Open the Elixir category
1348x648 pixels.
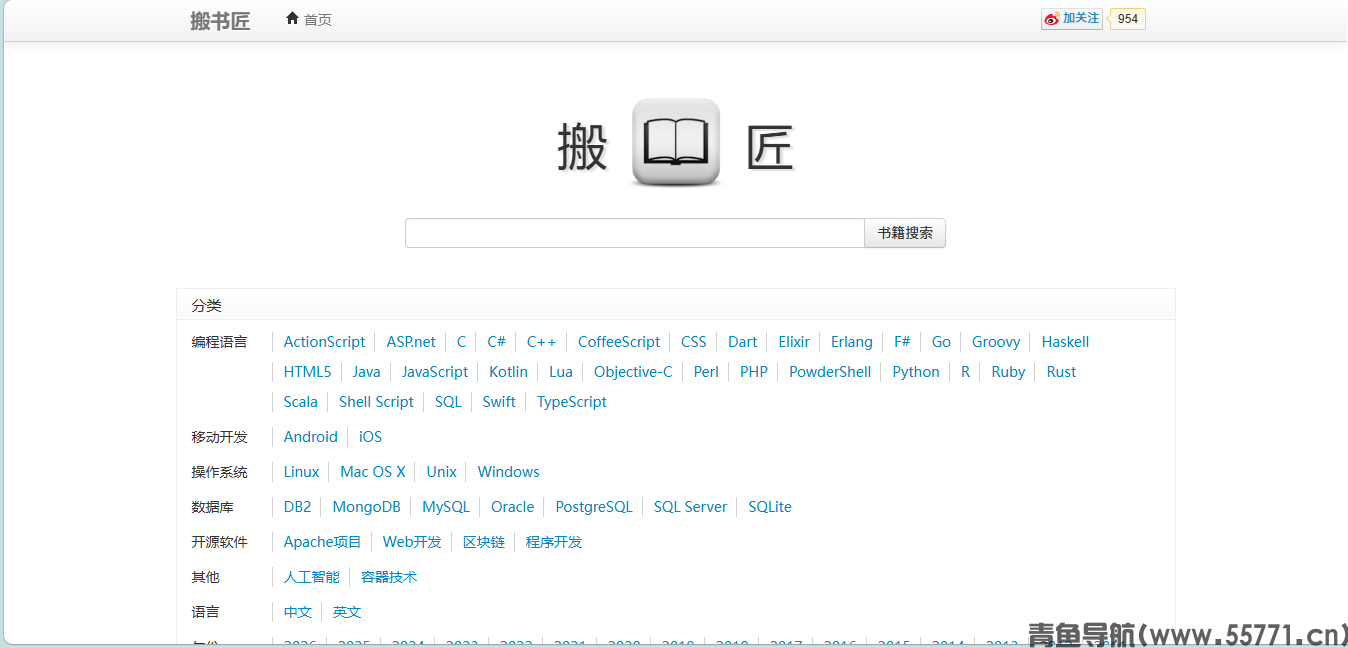(794, 342)
